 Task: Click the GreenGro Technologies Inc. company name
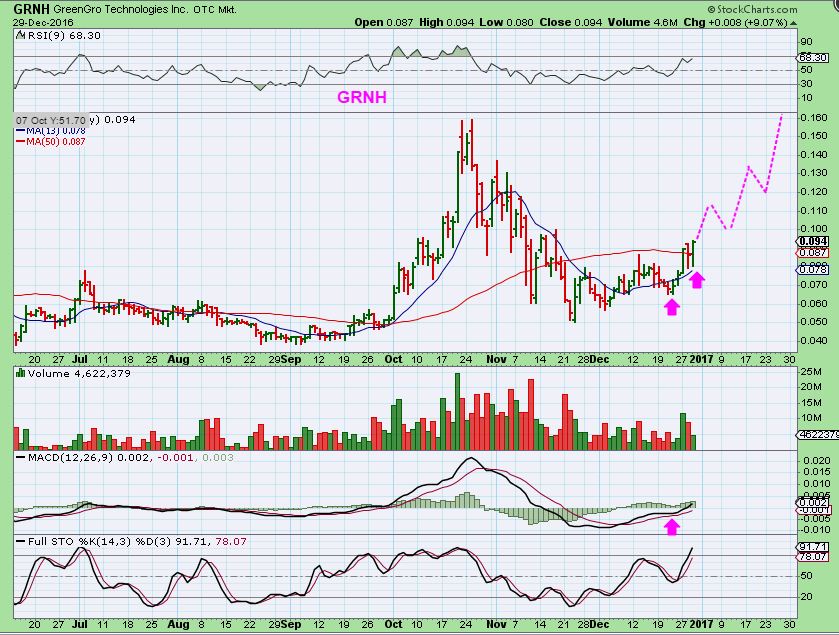point(121,9)
